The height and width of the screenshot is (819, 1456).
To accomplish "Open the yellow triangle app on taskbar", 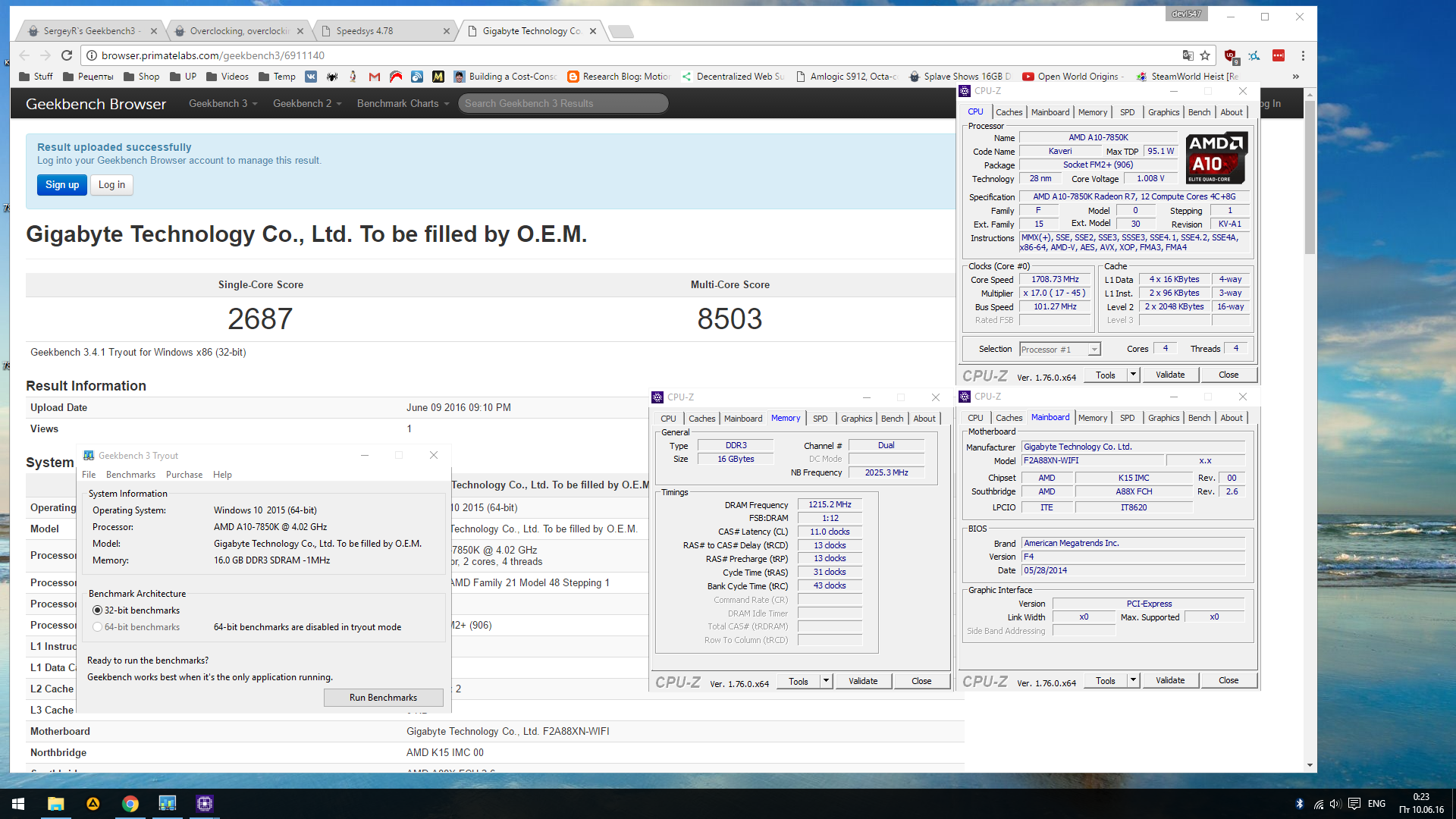I will [x=93, y=804].
